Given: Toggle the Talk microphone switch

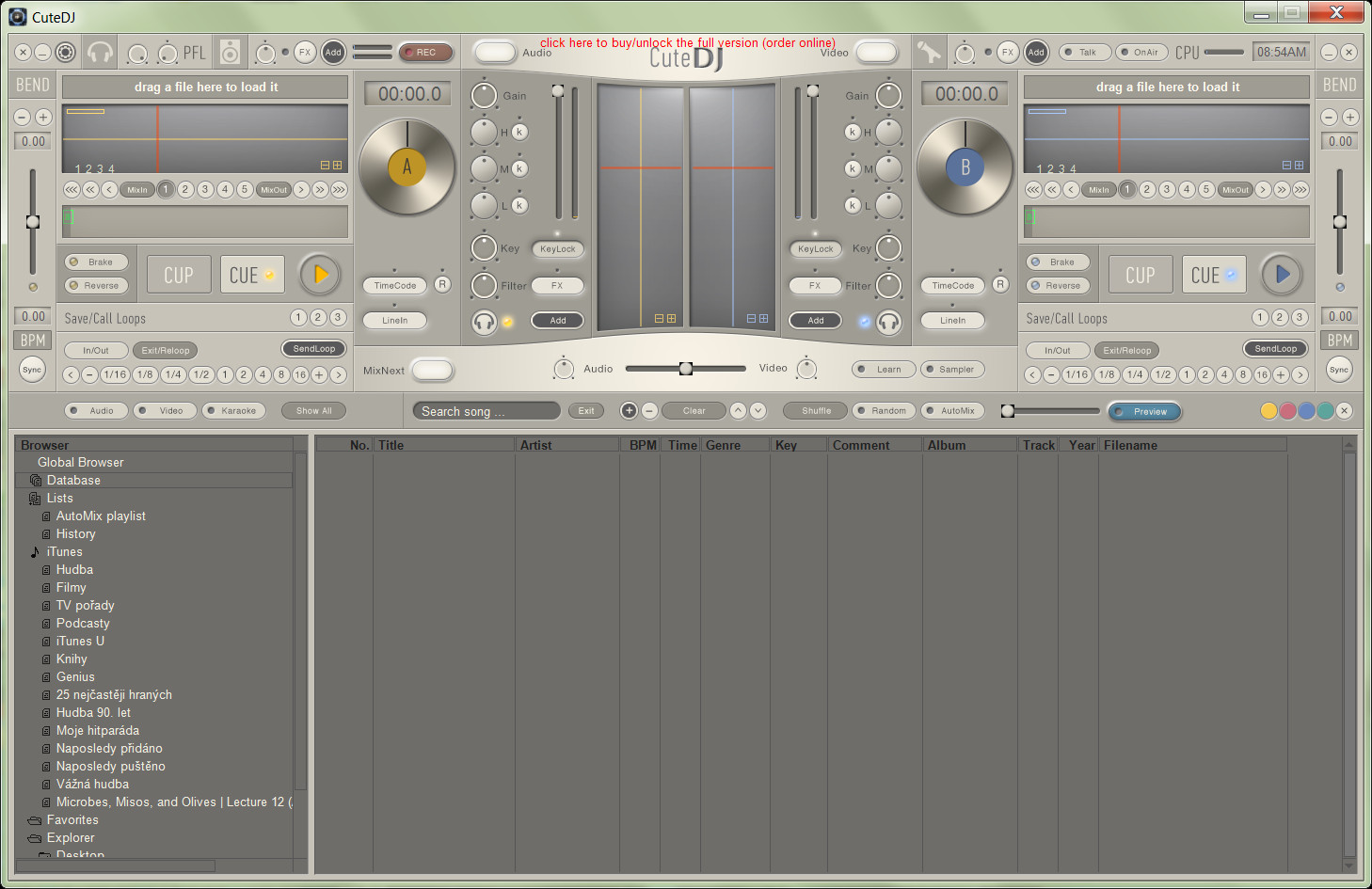Looking at the screenshot, I should click(1085, 53).
